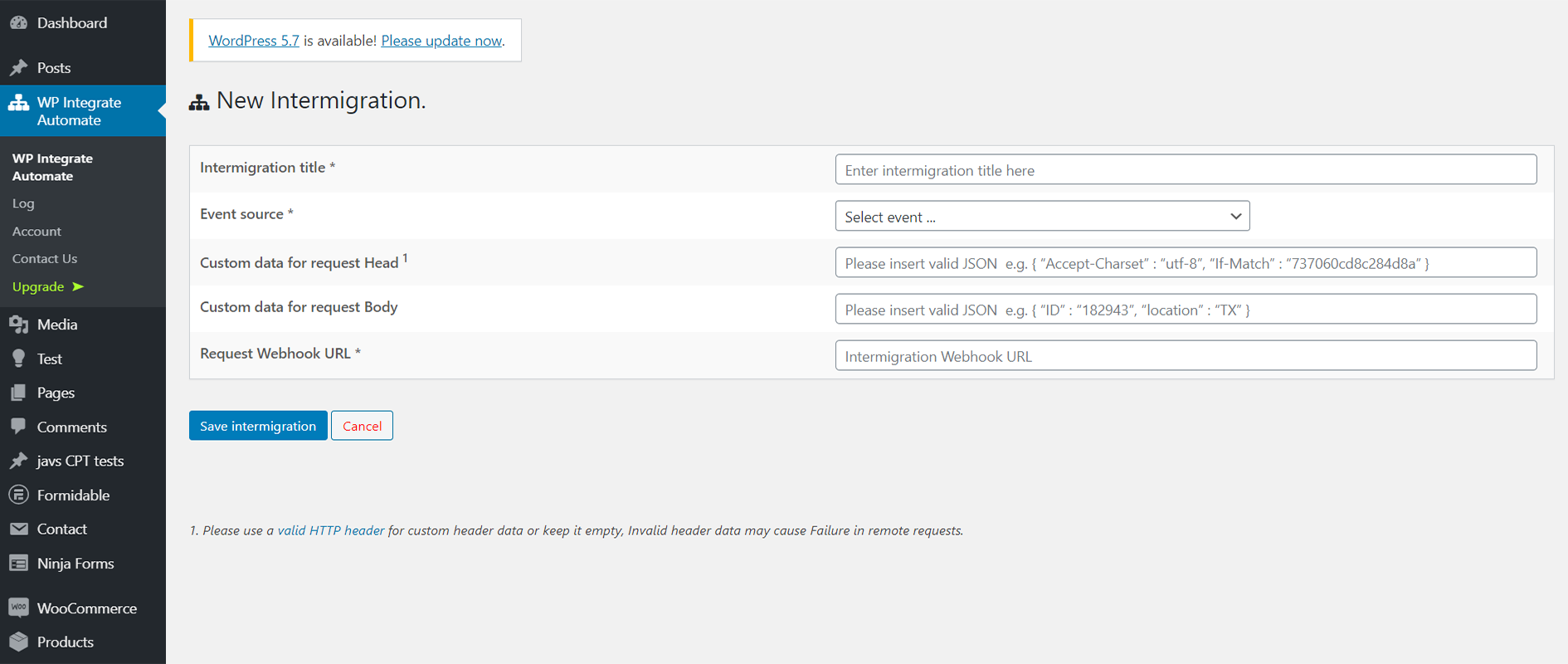The height and width of the screenshot is (664, 1568).
Task: Focus the Custom data for request Body field
Action: [1186, 309]
